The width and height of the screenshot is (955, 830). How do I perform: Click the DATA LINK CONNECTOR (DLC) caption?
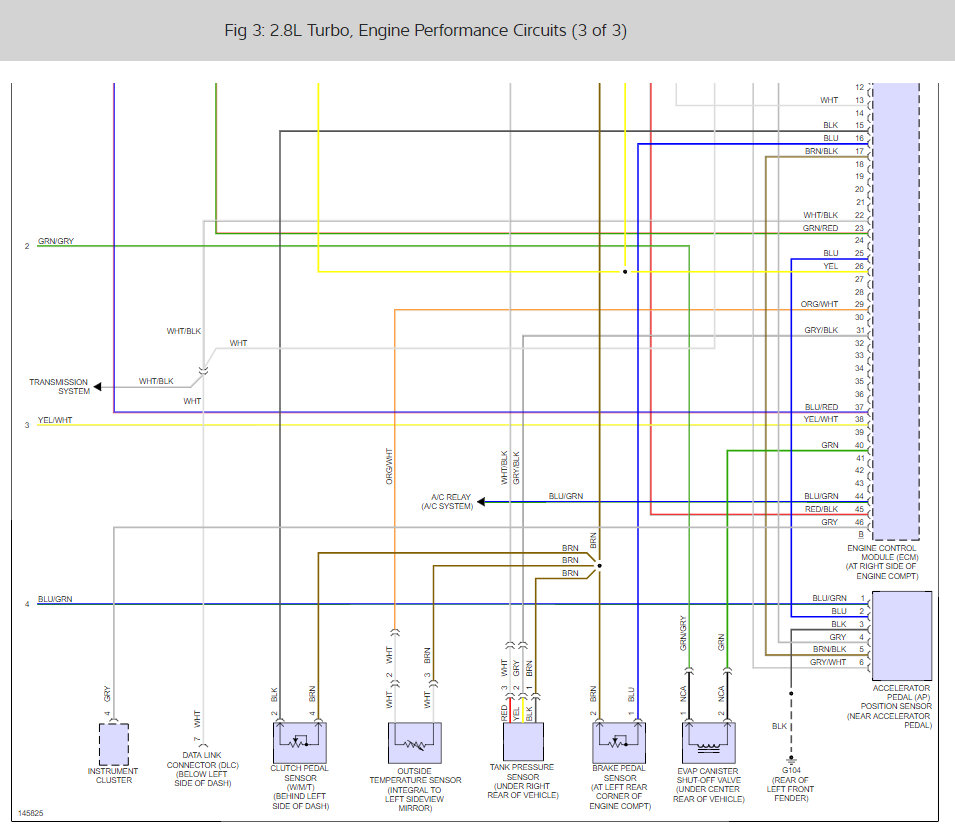[203, 768]
